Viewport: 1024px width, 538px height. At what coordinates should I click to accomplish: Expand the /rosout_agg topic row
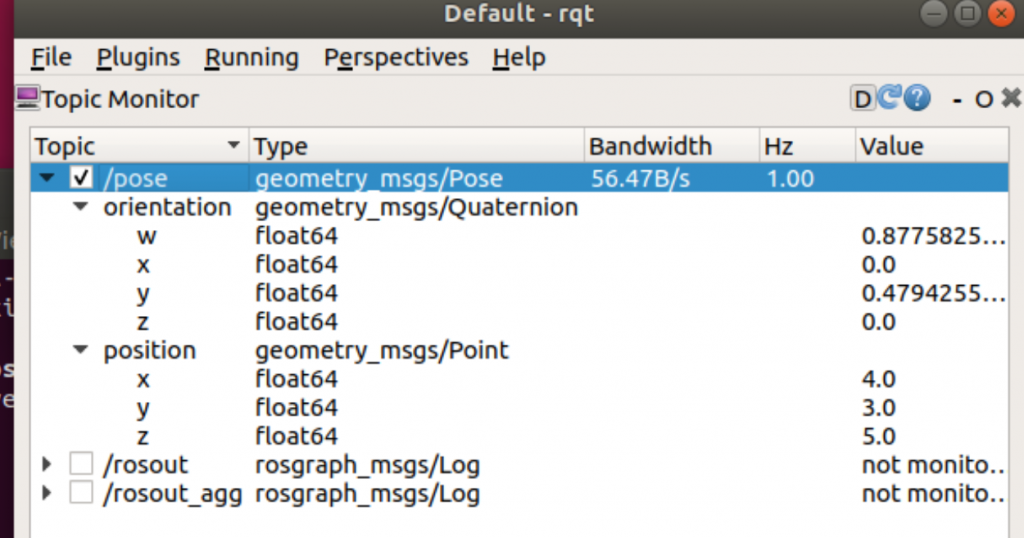tap(47, 493)
